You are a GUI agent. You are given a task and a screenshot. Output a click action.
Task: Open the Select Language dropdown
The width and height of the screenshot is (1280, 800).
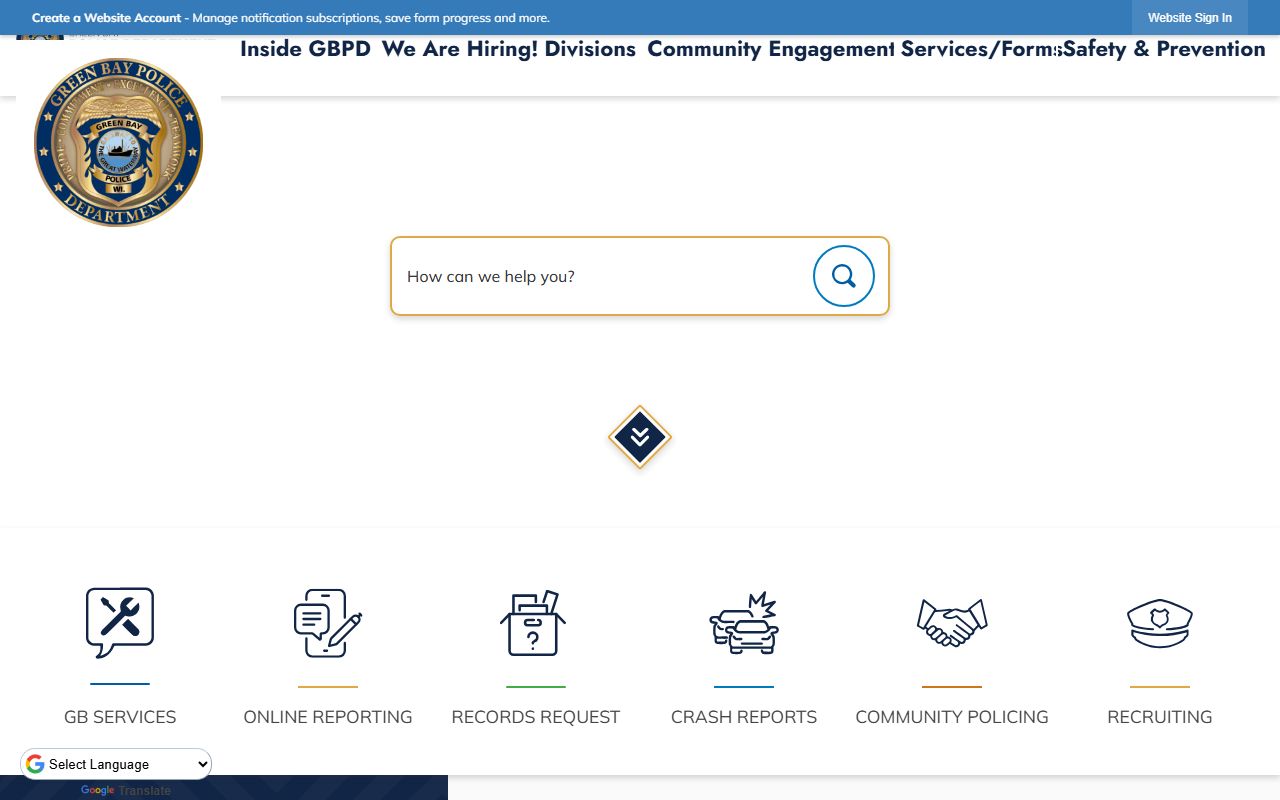tap(116, 764)
